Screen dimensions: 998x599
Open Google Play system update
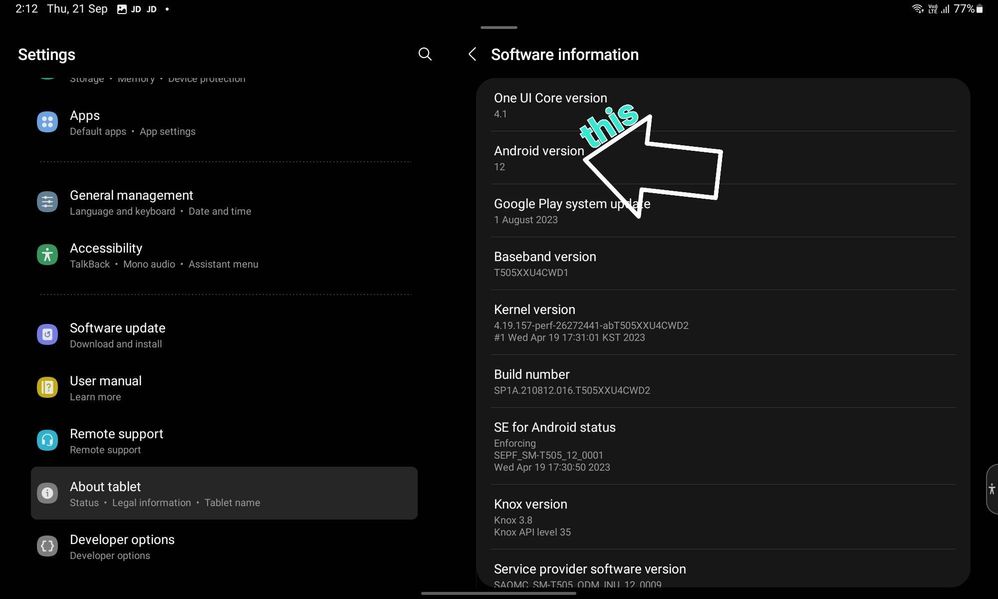723,211
